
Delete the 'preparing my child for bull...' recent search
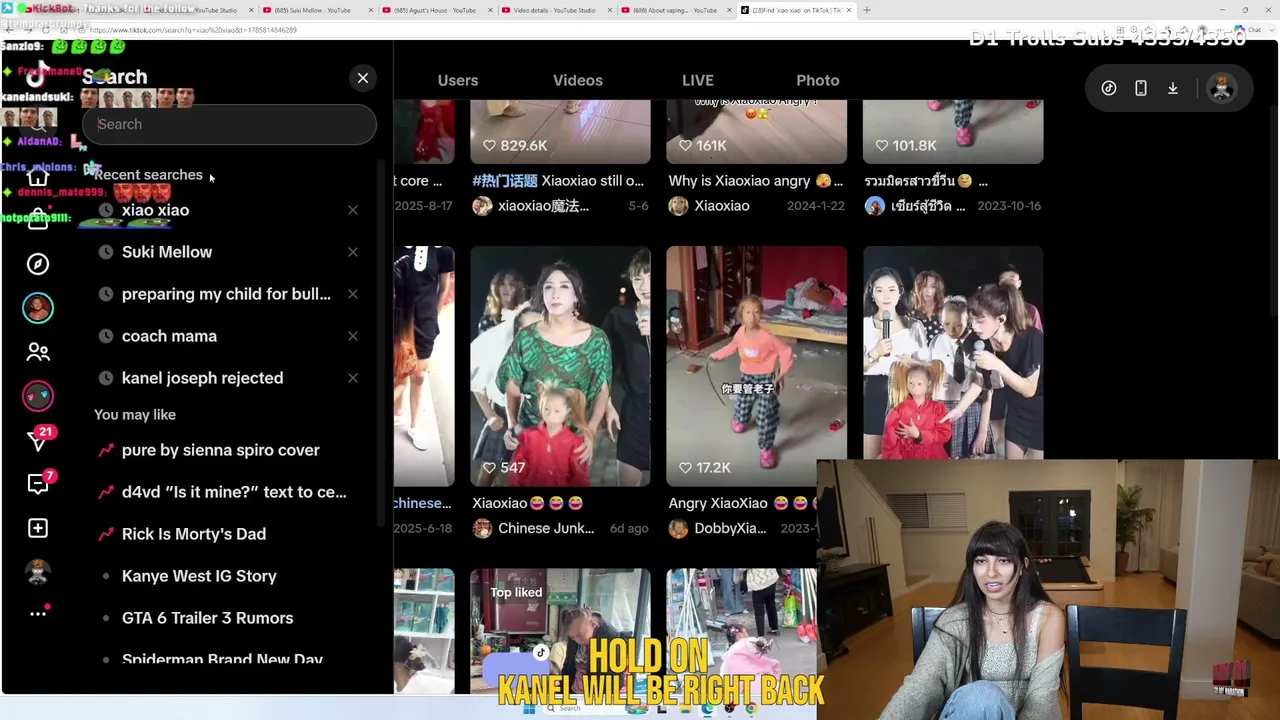(x=353, y=294)
